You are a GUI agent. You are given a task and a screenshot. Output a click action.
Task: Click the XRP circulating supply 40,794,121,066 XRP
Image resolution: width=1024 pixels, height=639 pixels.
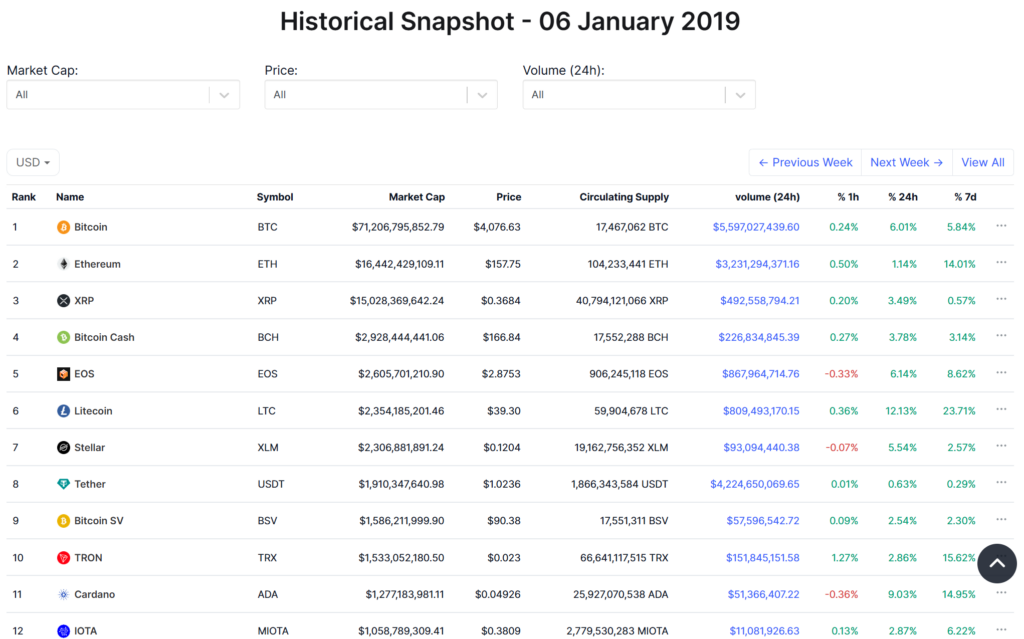622,301
